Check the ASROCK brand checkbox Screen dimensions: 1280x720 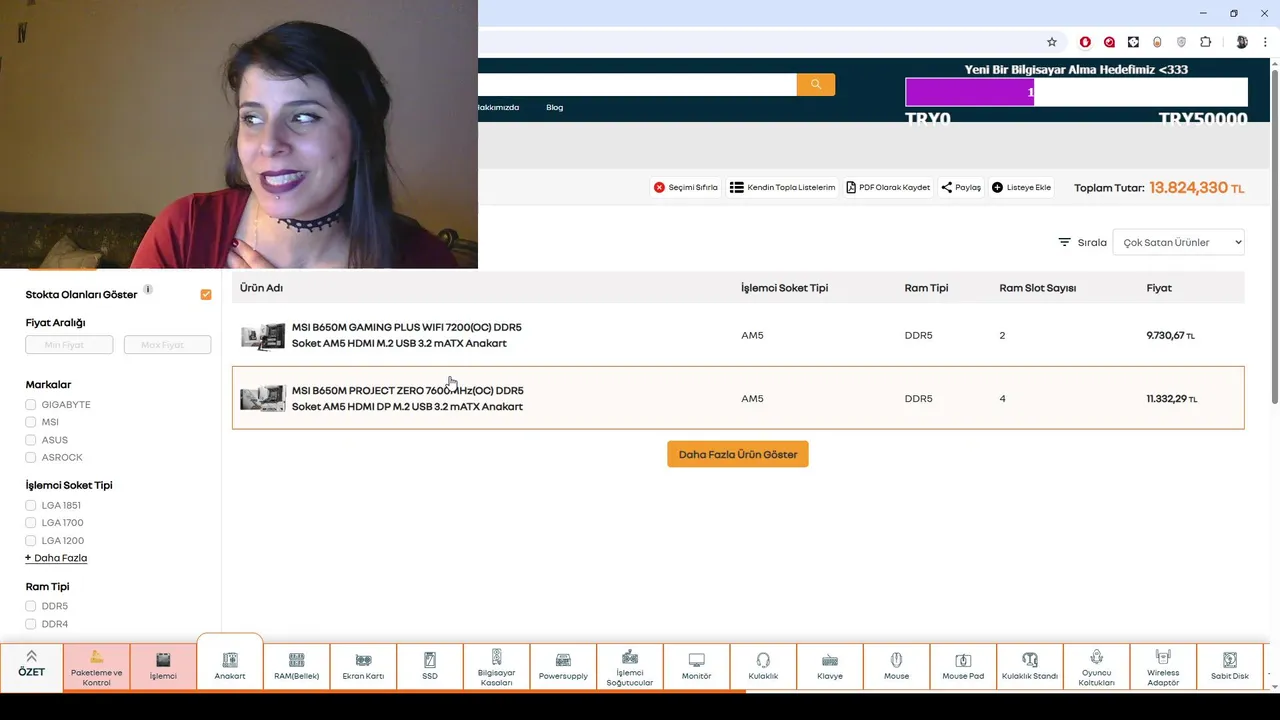31,457
